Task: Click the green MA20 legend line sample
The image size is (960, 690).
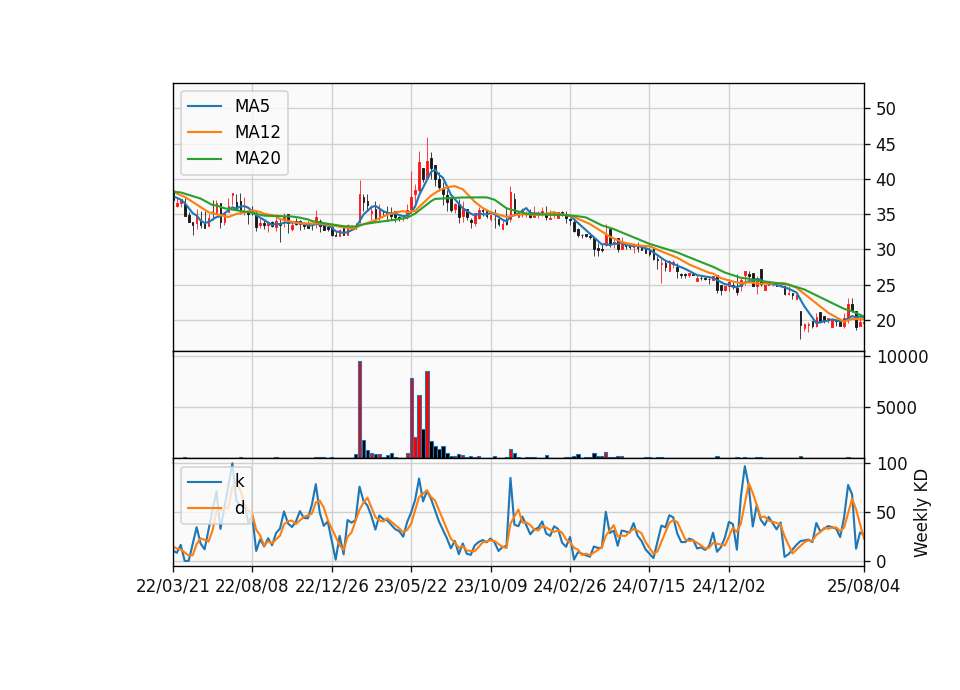Action: click(x=204, y=159)
